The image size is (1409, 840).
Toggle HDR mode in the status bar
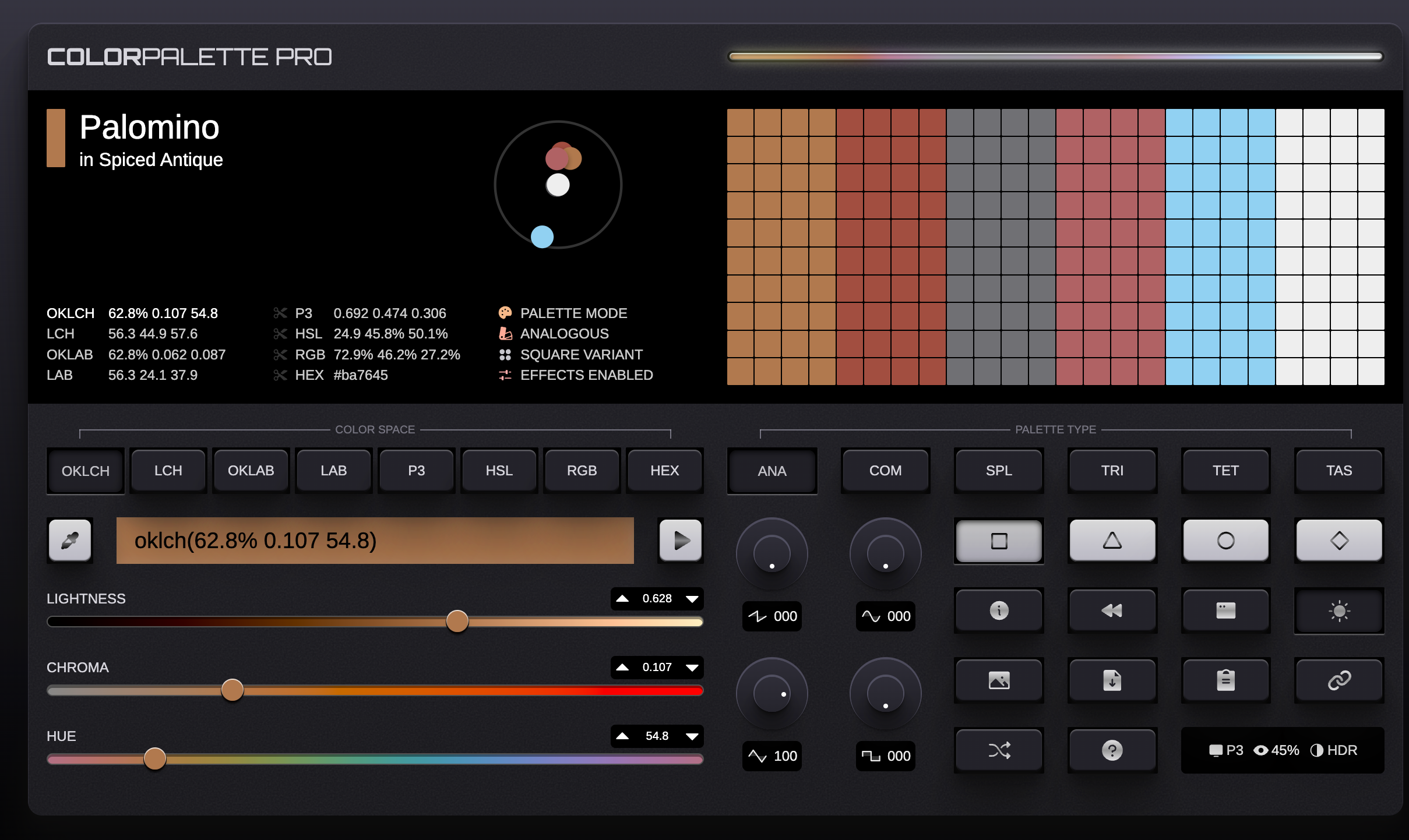[1335, 750]
